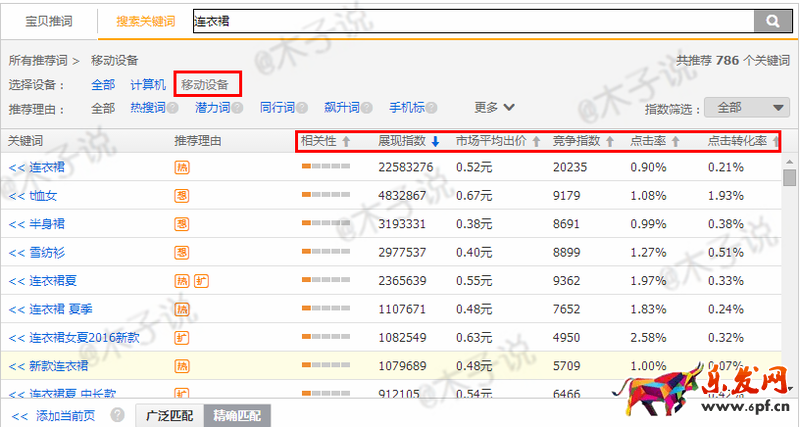This screenshot has width=800, height=427.
Task: Expand the 更多 recommendation reasons
Action: (495, 108)
